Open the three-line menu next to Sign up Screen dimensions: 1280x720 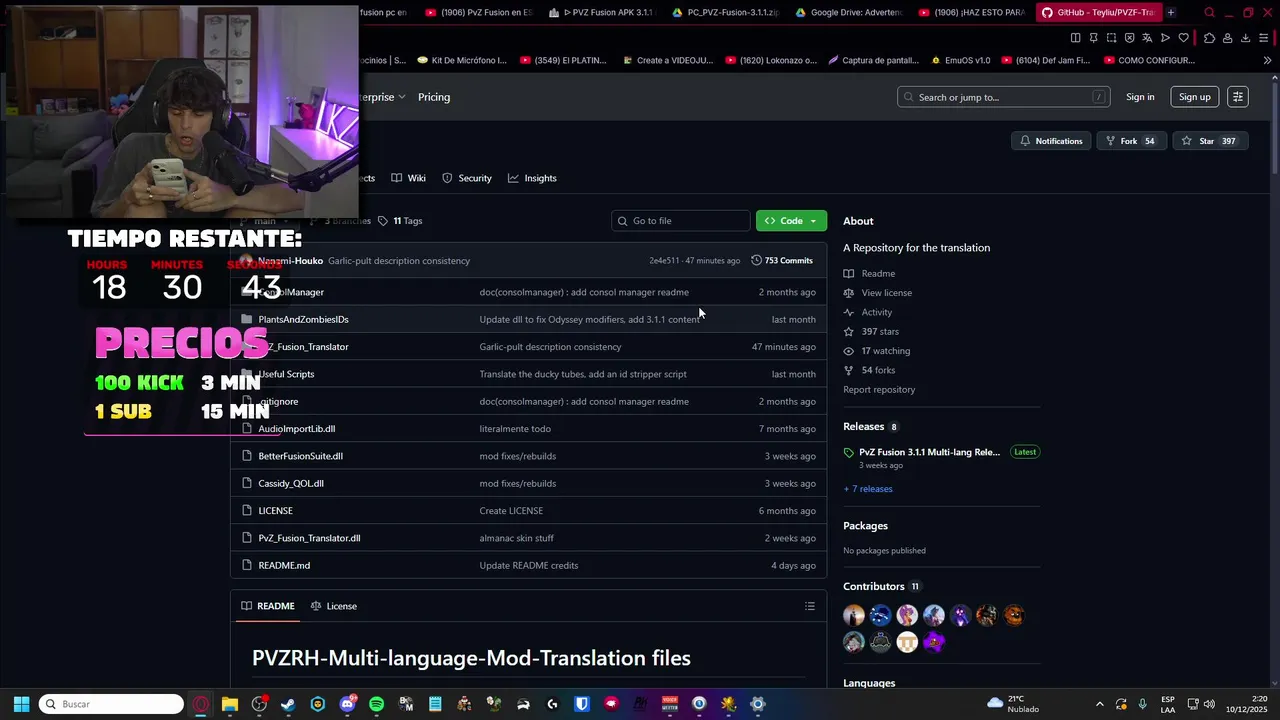click(x=1238, y=97)
